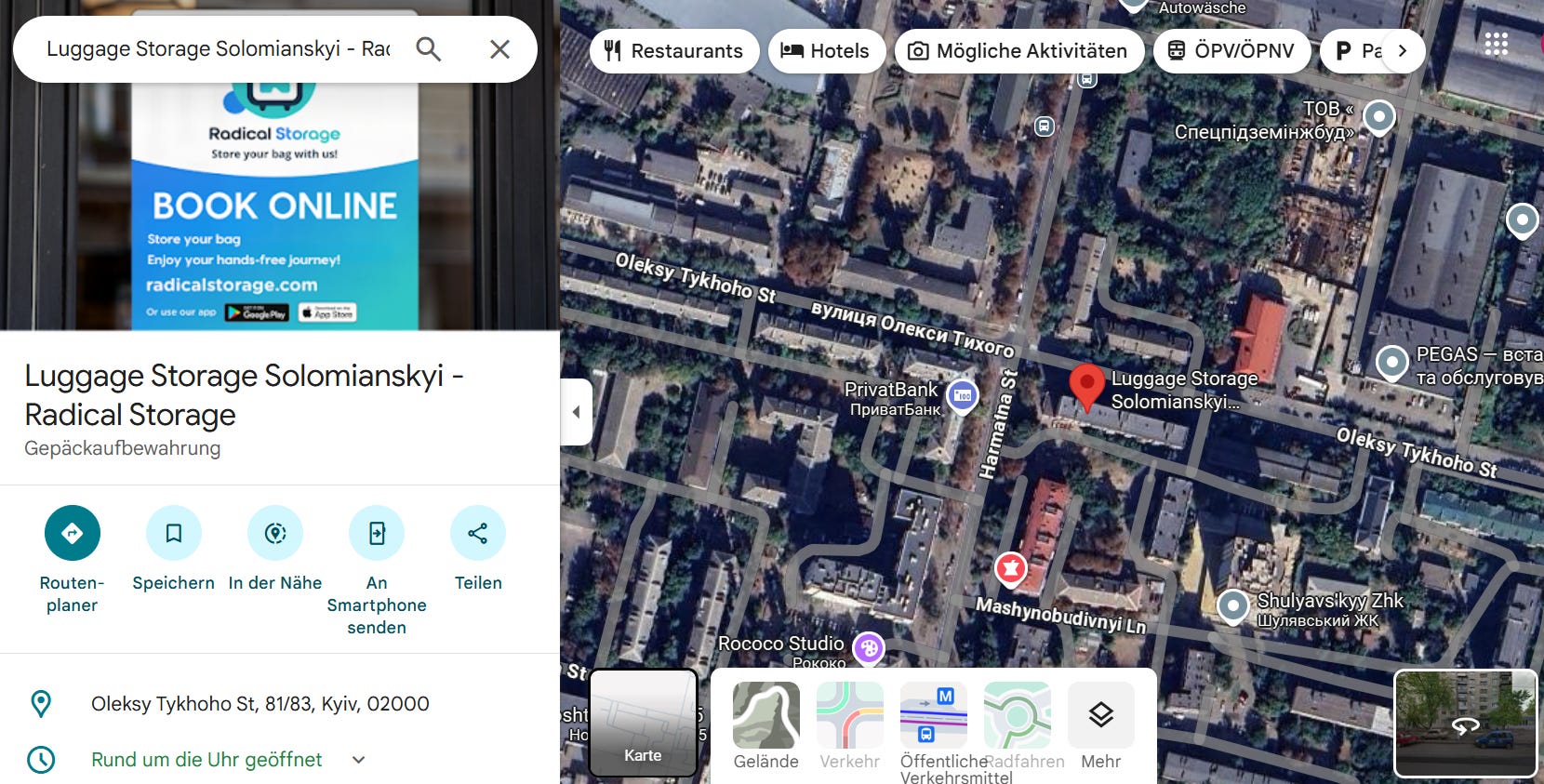Click the search box text field
The height and width of the screenshot is (784, 1544).
point(219,49)
